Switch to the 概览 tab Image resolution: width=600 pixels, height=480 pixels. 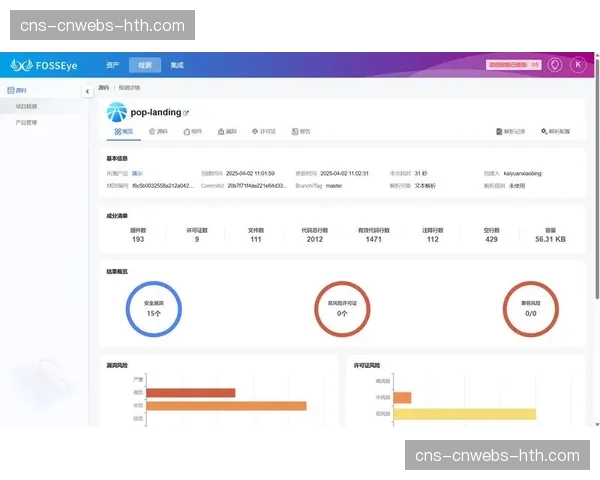coord(123,131)
